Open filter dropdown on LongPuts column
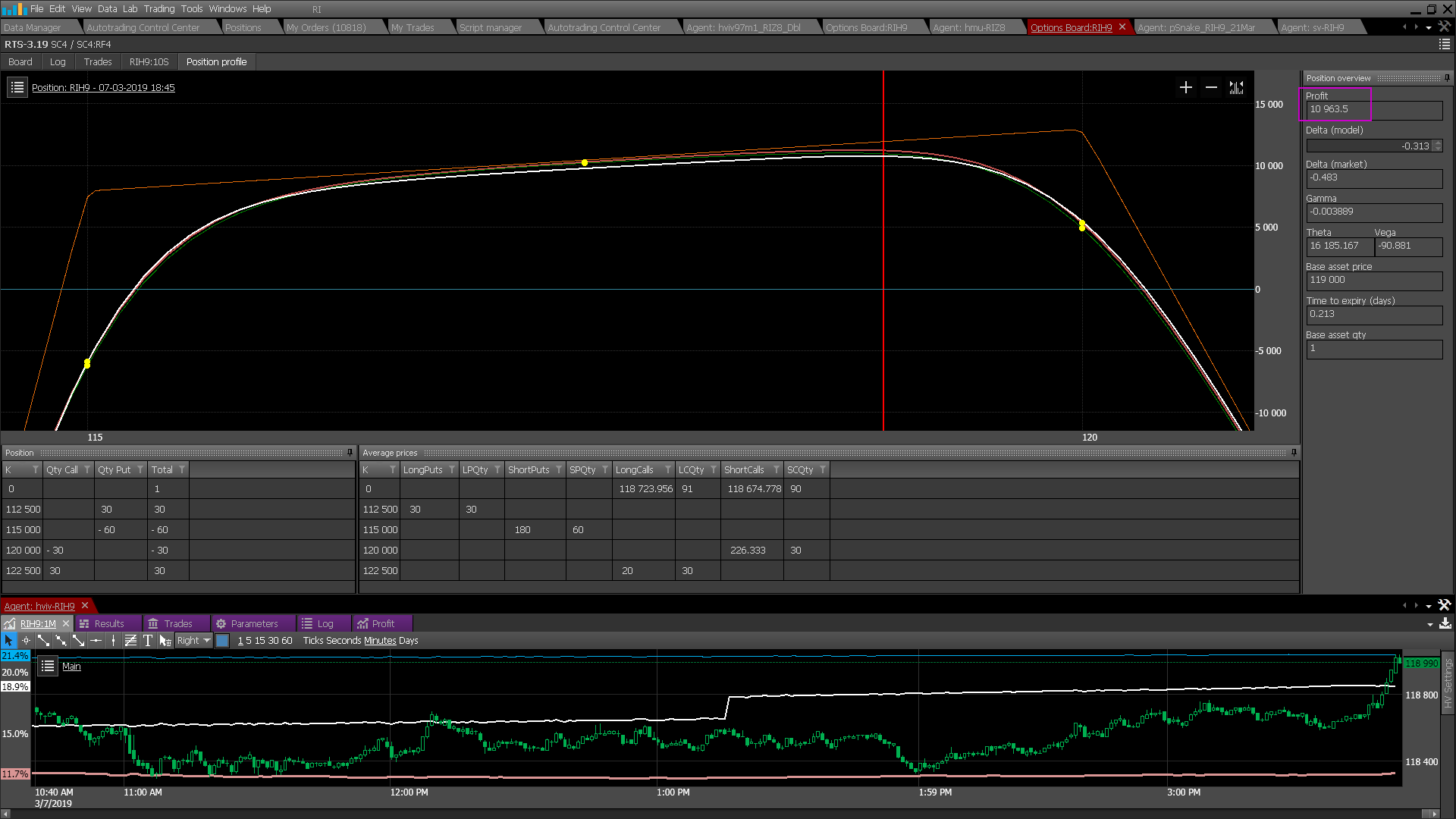This screenshot has height=819, width=1456. [452, 470]
